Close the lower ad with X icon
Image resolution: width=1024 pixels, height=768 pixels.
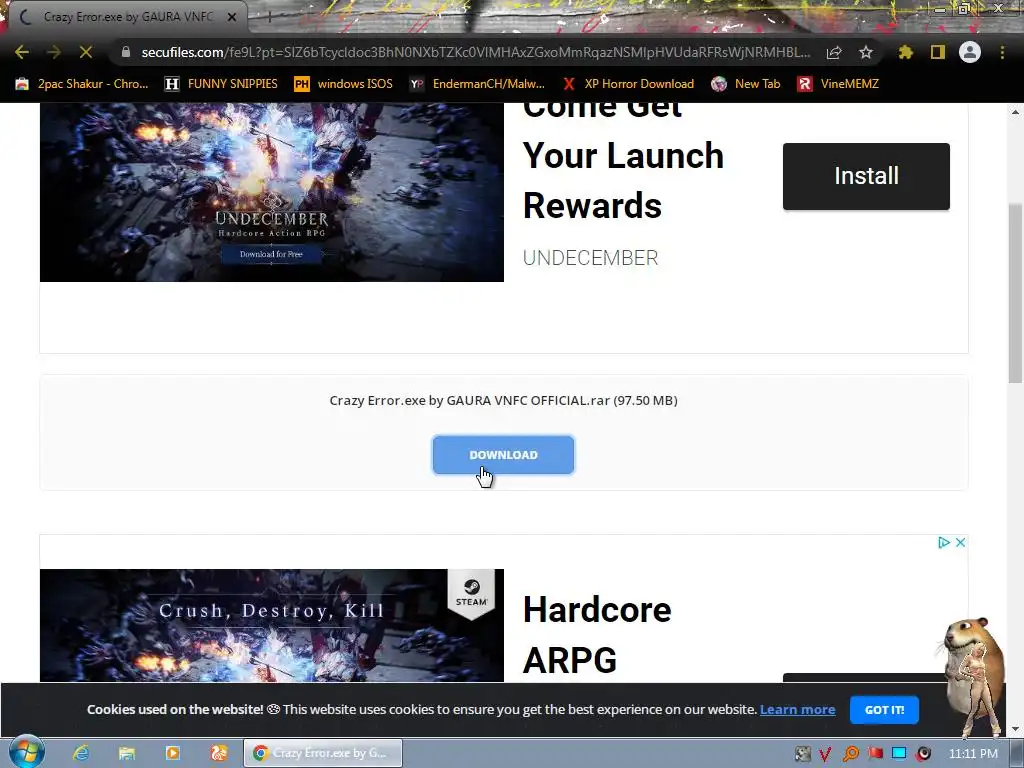click(x=960, y=543)
